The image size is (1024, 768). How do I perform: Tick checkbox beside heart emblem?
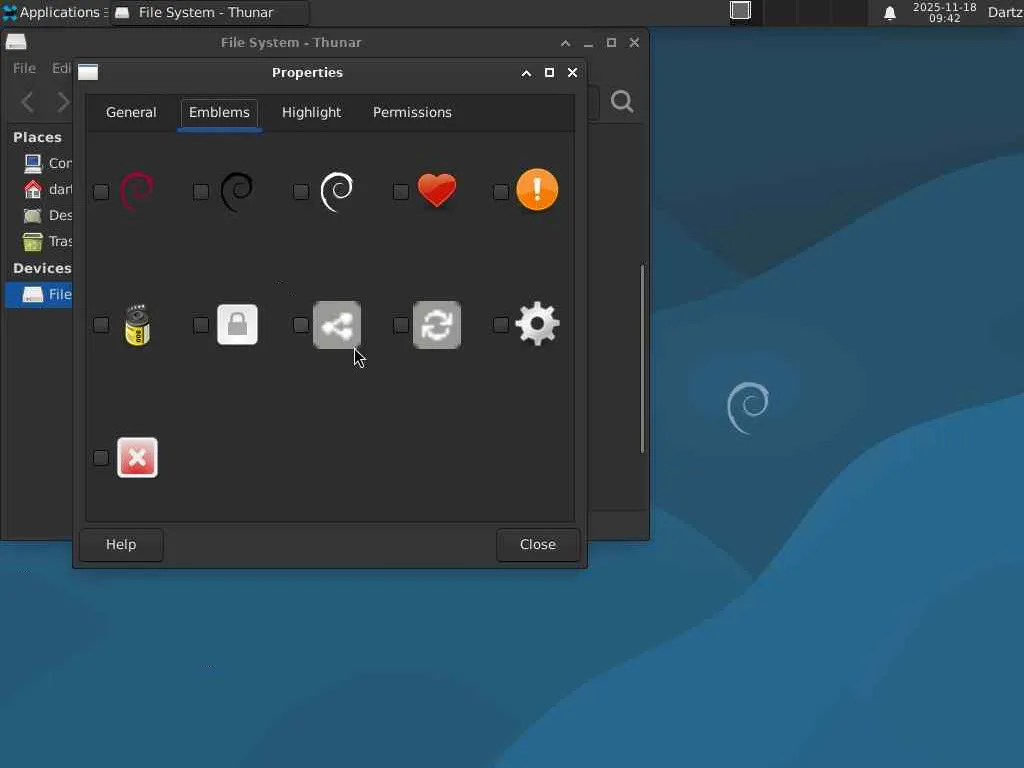pos(401,192)
